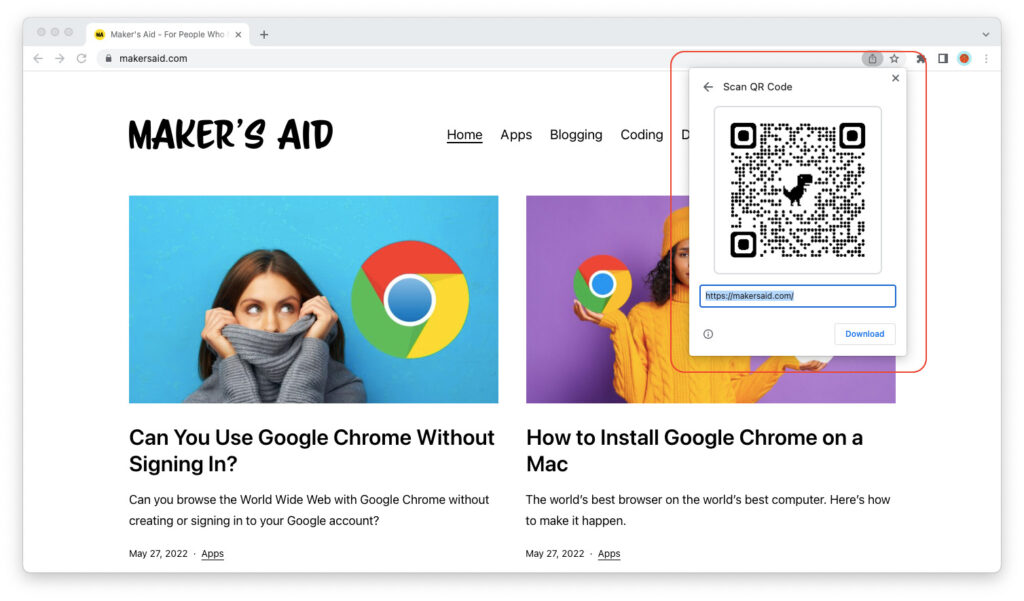Open the woman with Chrome logo thumbnail
The image size is (1024, 601).
click(x=313, y=299)
